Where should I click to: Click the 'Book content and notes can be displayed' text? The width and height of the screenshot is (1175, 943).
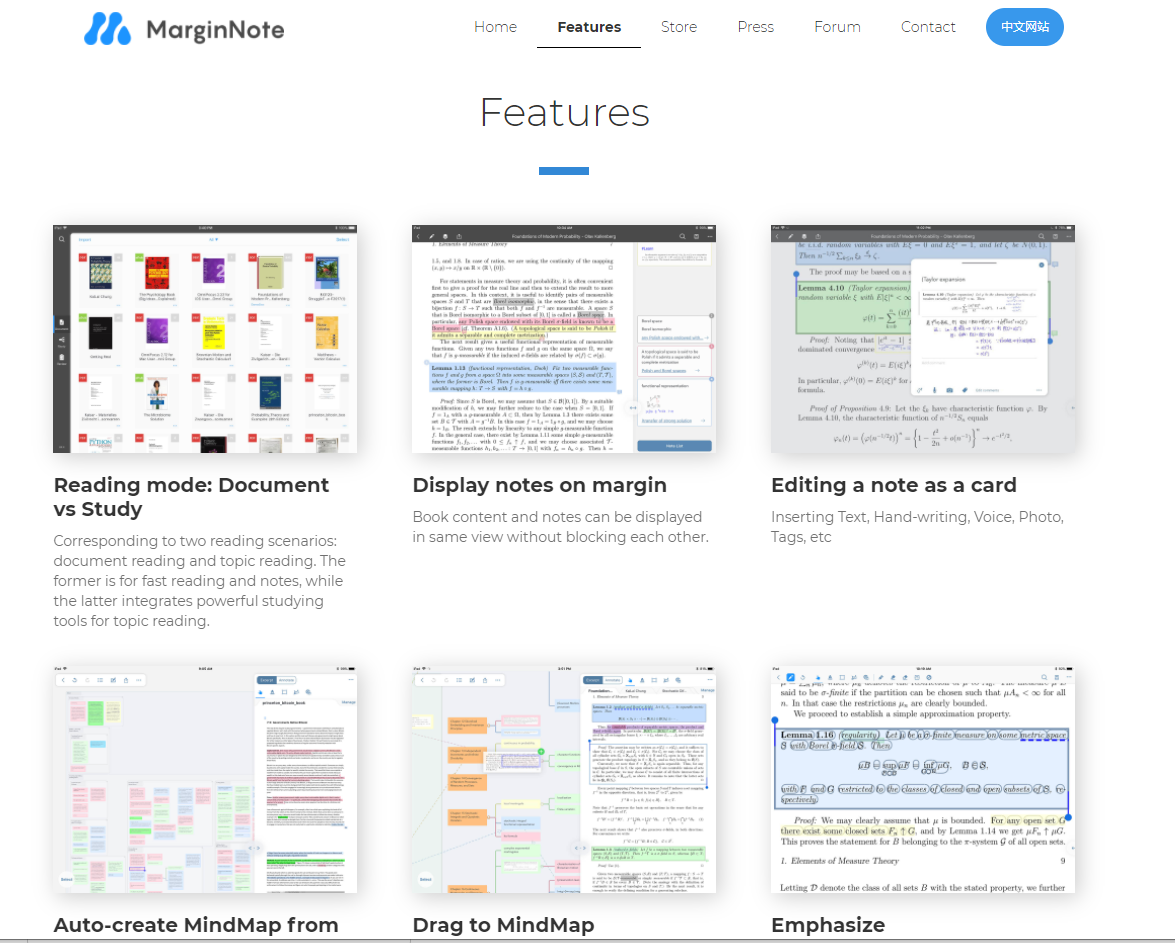tap(561, 527)
